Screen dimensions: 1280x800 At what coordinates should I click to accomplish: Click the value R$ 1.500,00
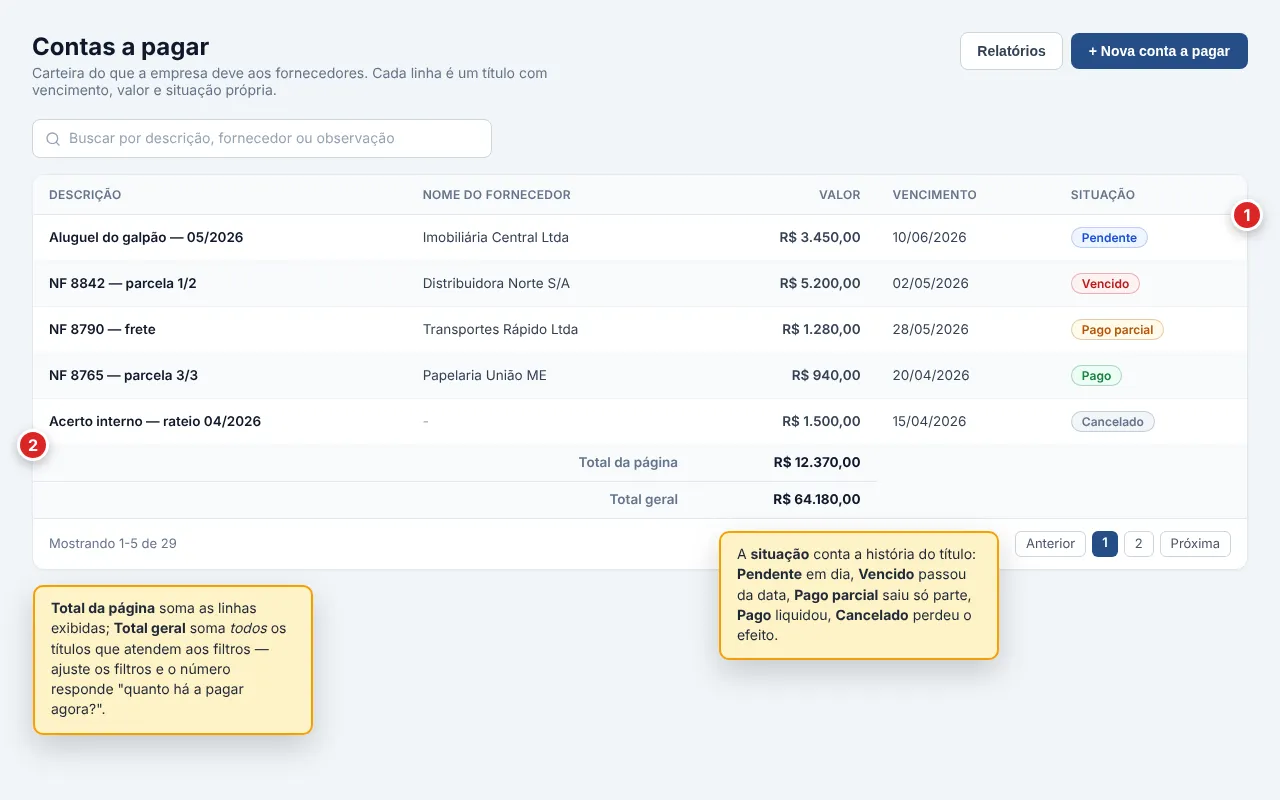(x=821, y=422)
